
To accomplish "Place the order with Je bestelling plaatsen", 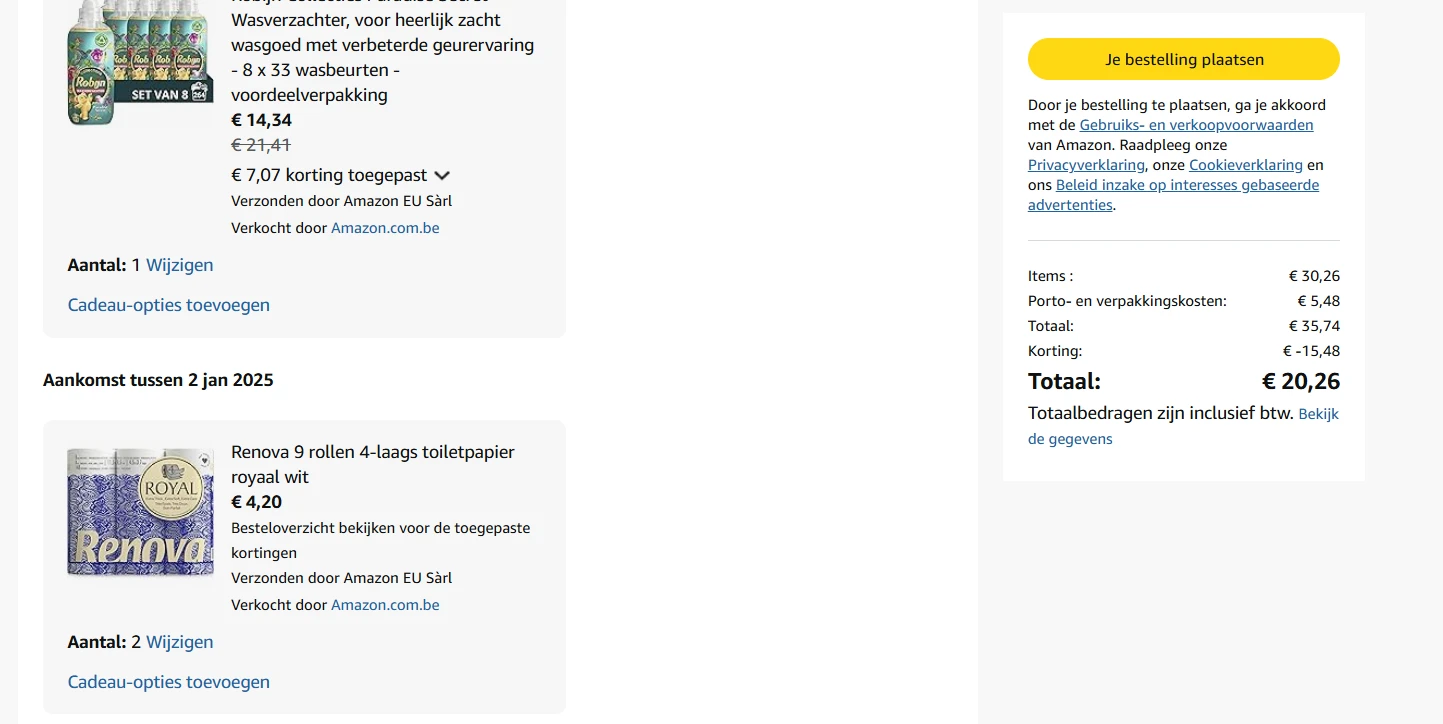I will 1184,59.
